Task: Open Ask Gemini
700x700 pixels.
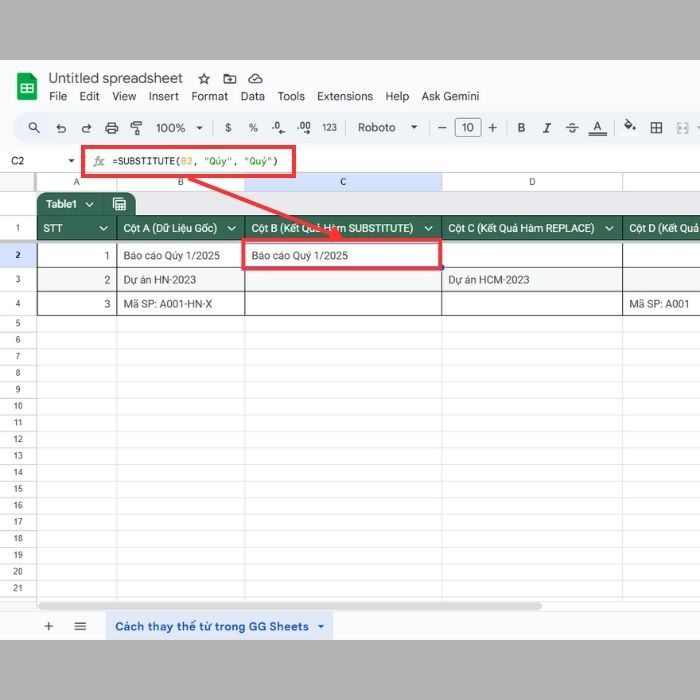Action: coord(450,96)
